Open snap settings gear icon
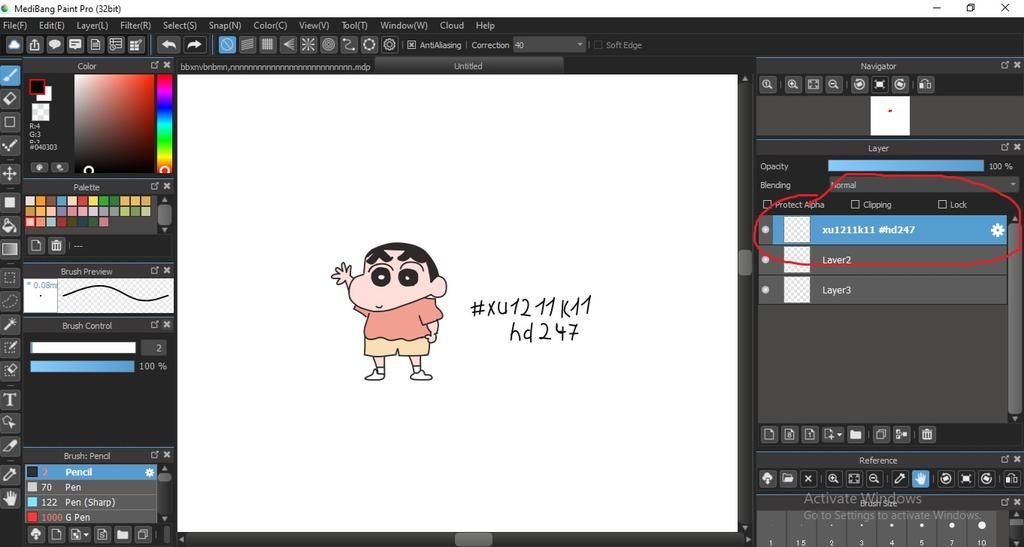1024x547 pixels. 390,44
